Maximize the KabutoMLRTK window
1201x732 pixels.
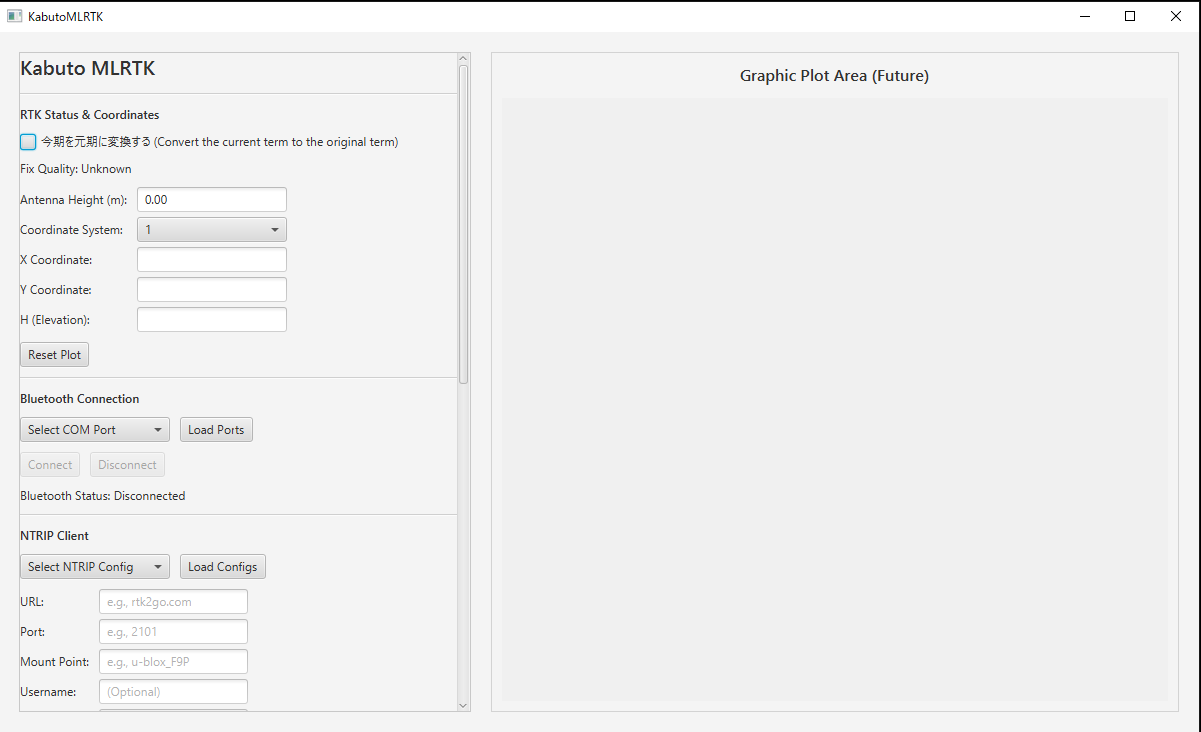click(1130, 16)
